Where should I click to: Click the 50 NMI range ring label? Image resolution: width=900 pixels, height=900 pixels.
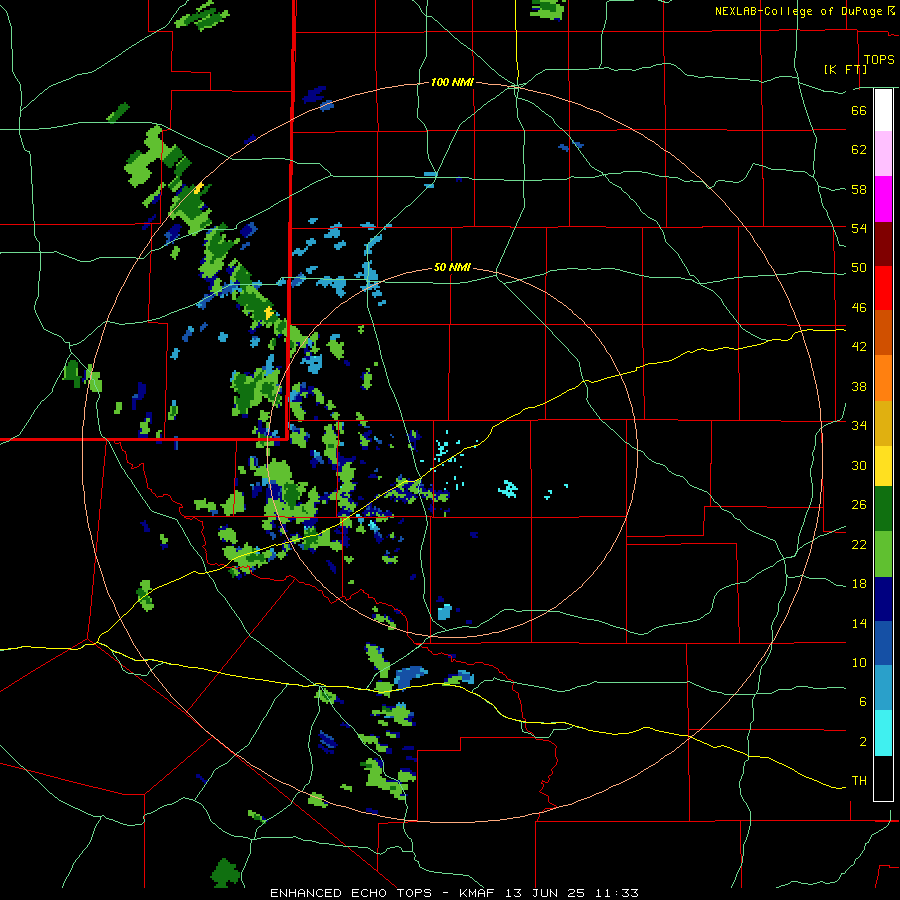452,267
